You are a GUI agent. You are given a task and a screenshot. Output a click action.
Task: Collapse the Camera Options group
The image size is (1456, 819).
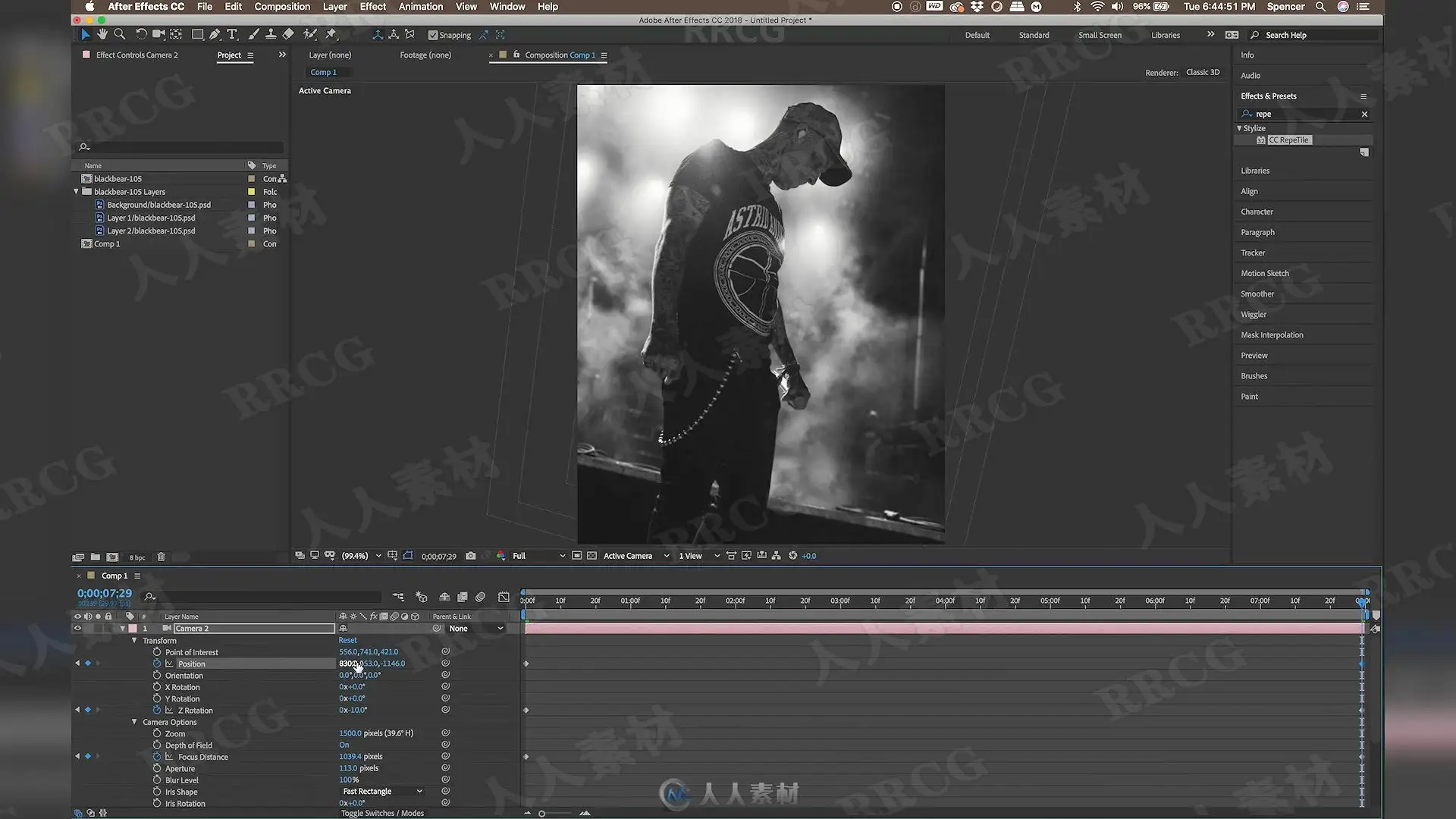tap(135, 722)
